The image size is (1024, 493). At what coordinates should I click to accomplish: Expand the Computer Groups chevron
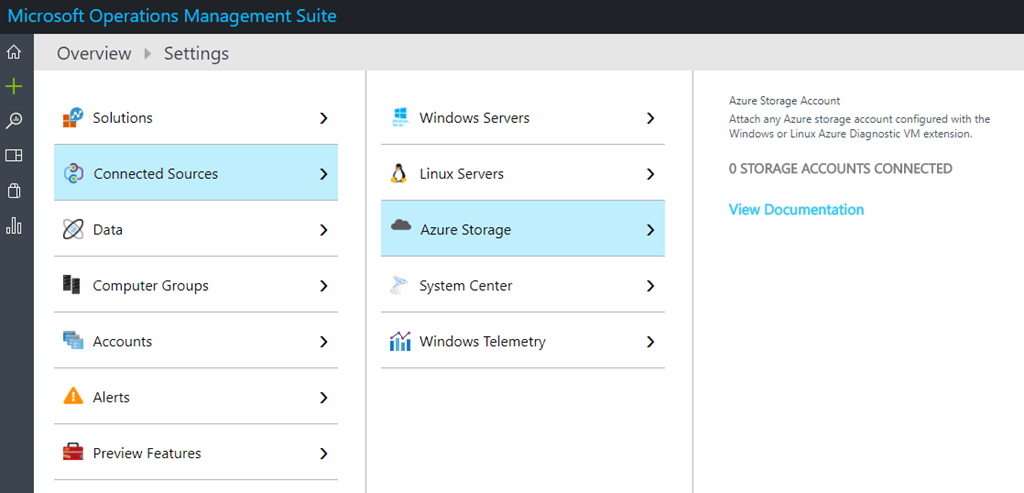[x=323, y=286]
